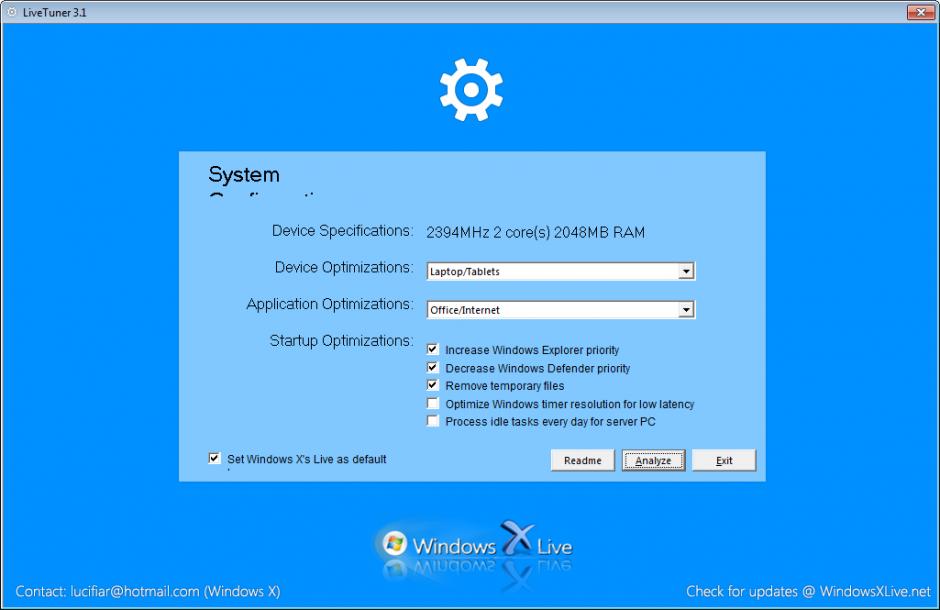This screenshot has width=940, height=610.
Task: Check Process idle tasks for server PC
Action: click(433, 421)
